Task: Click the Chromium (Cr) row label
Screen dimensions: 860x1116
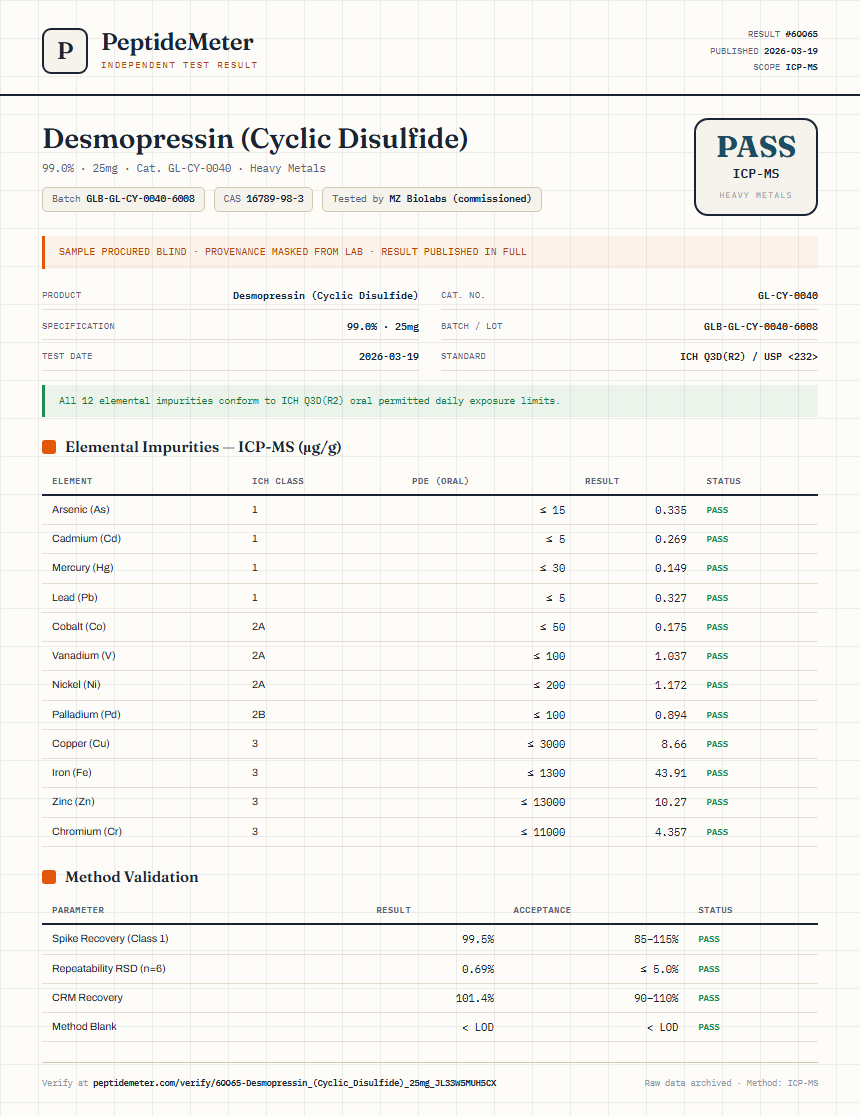Action: tap(87, 832)
